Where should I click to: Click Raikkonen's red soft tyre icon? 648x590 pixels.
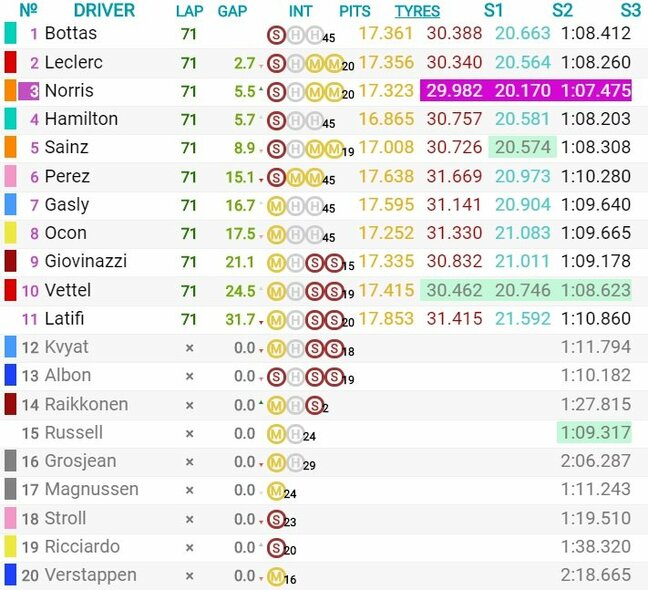pyautogui.click(x=314, y=405)
